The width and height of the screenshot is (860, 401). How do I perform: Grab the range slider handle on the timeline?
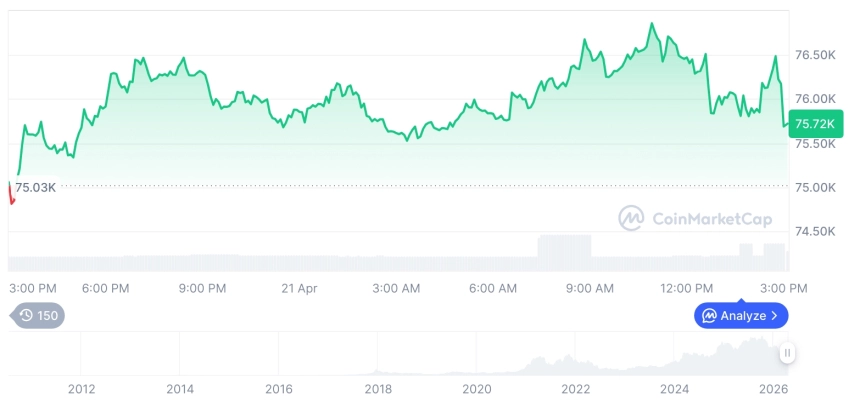click(x=788, y=352)
